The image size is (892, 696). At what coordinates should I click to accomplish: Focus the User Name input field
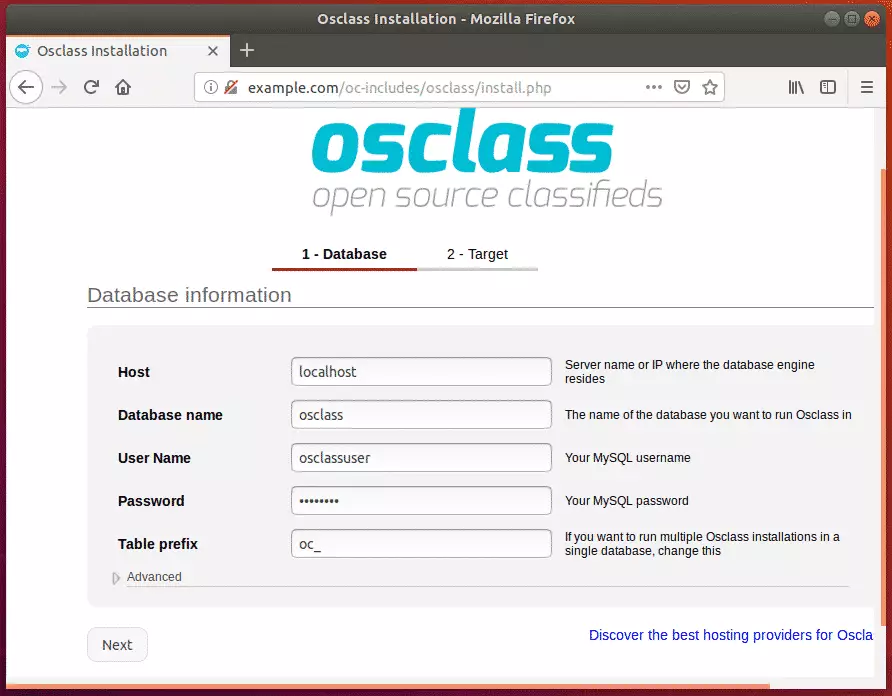[421, 458]
